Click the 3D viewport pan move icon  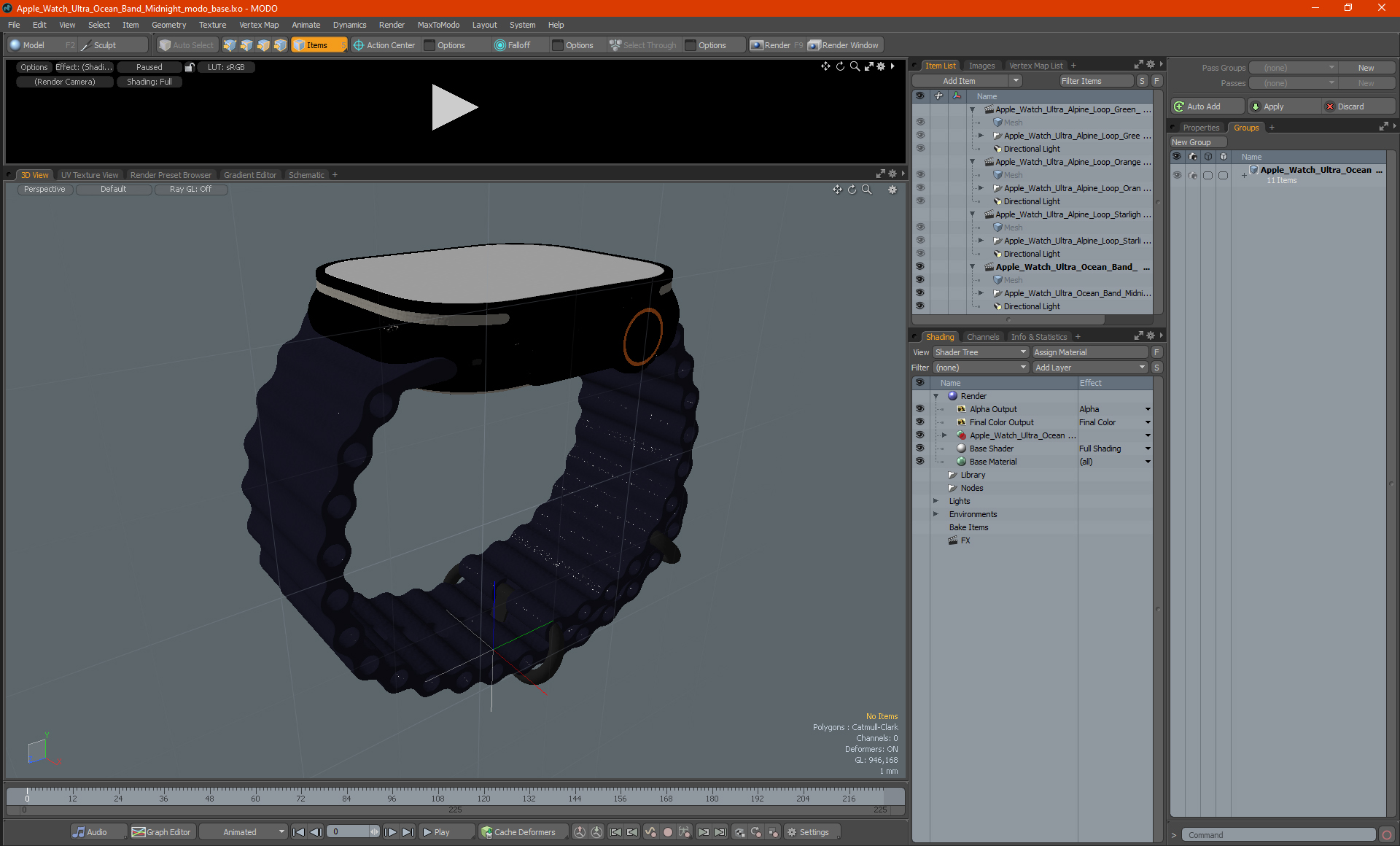coord(837,190)
